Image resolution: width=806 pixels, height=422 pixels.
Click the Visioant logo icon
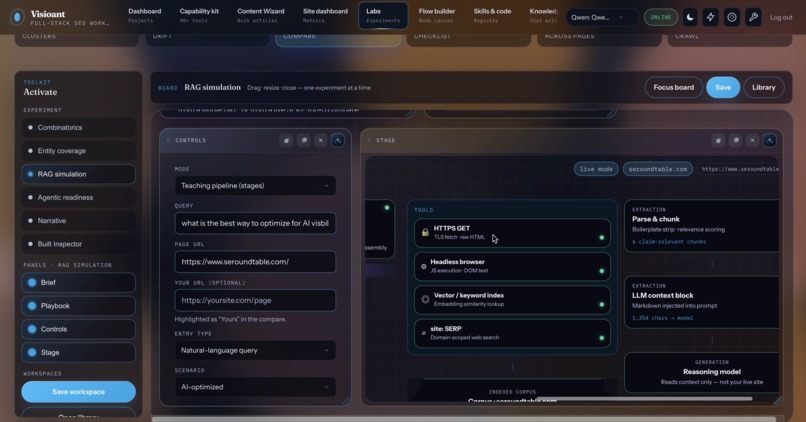(x=17, y=17)
